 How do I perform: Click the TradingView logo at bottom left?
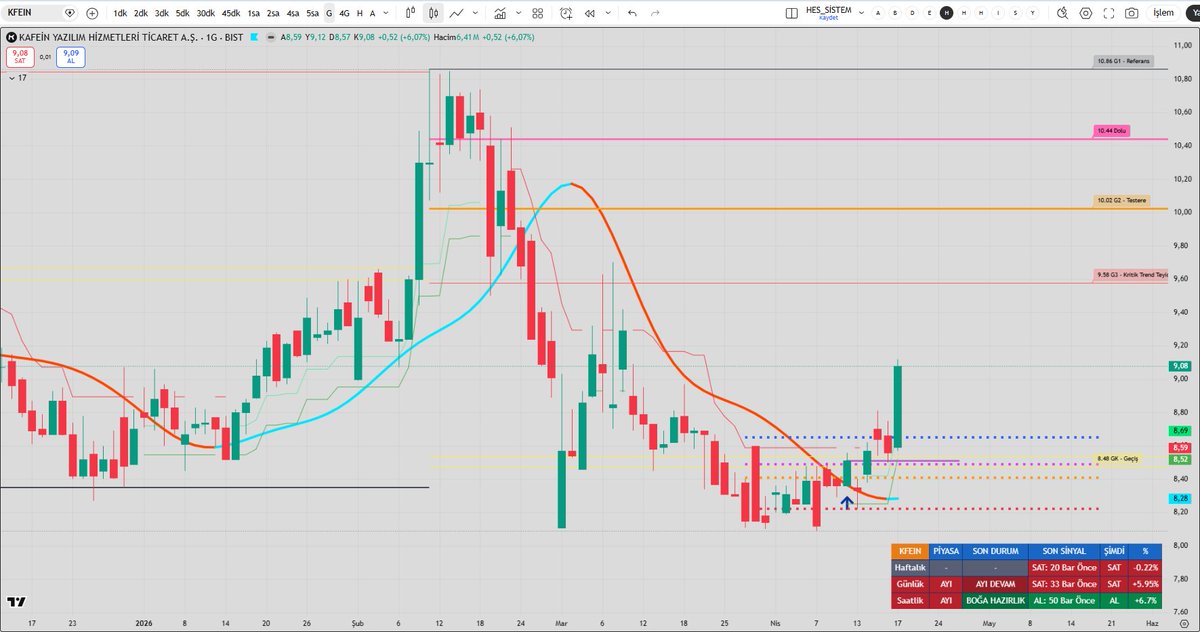[16, 602]
